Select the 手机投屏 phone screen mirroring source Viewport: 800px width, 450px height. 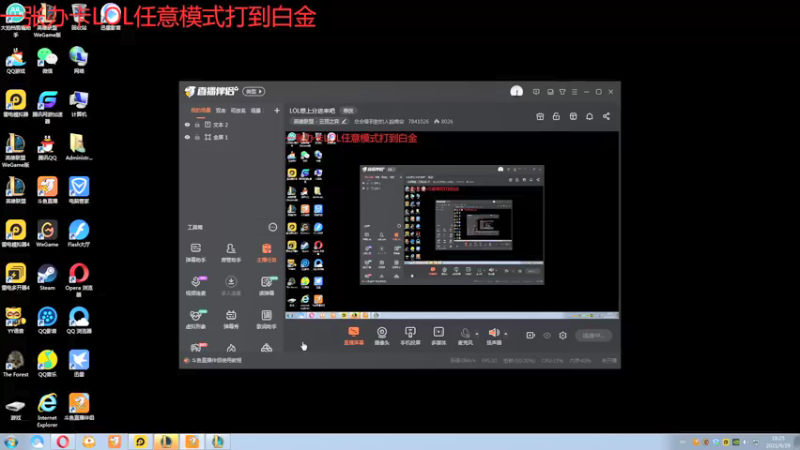(410, 336)
